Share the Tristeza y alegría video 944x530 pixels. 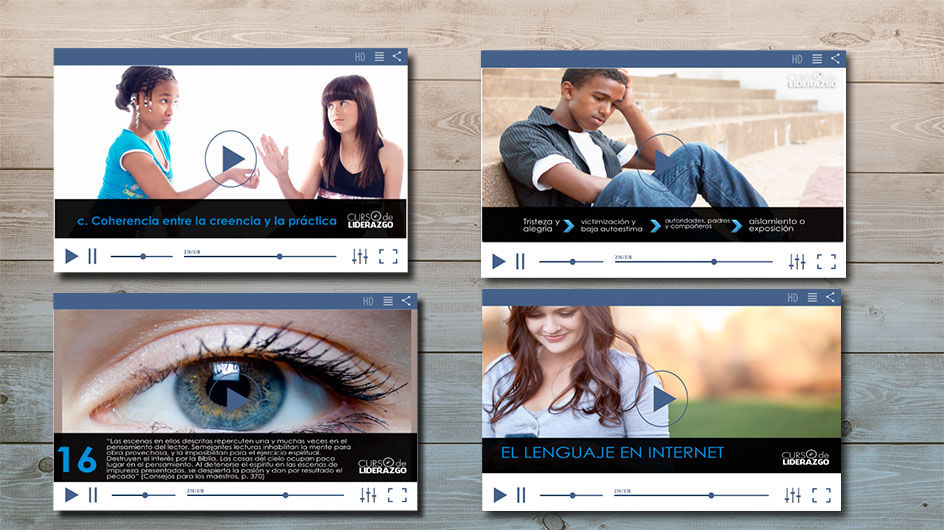835,58
